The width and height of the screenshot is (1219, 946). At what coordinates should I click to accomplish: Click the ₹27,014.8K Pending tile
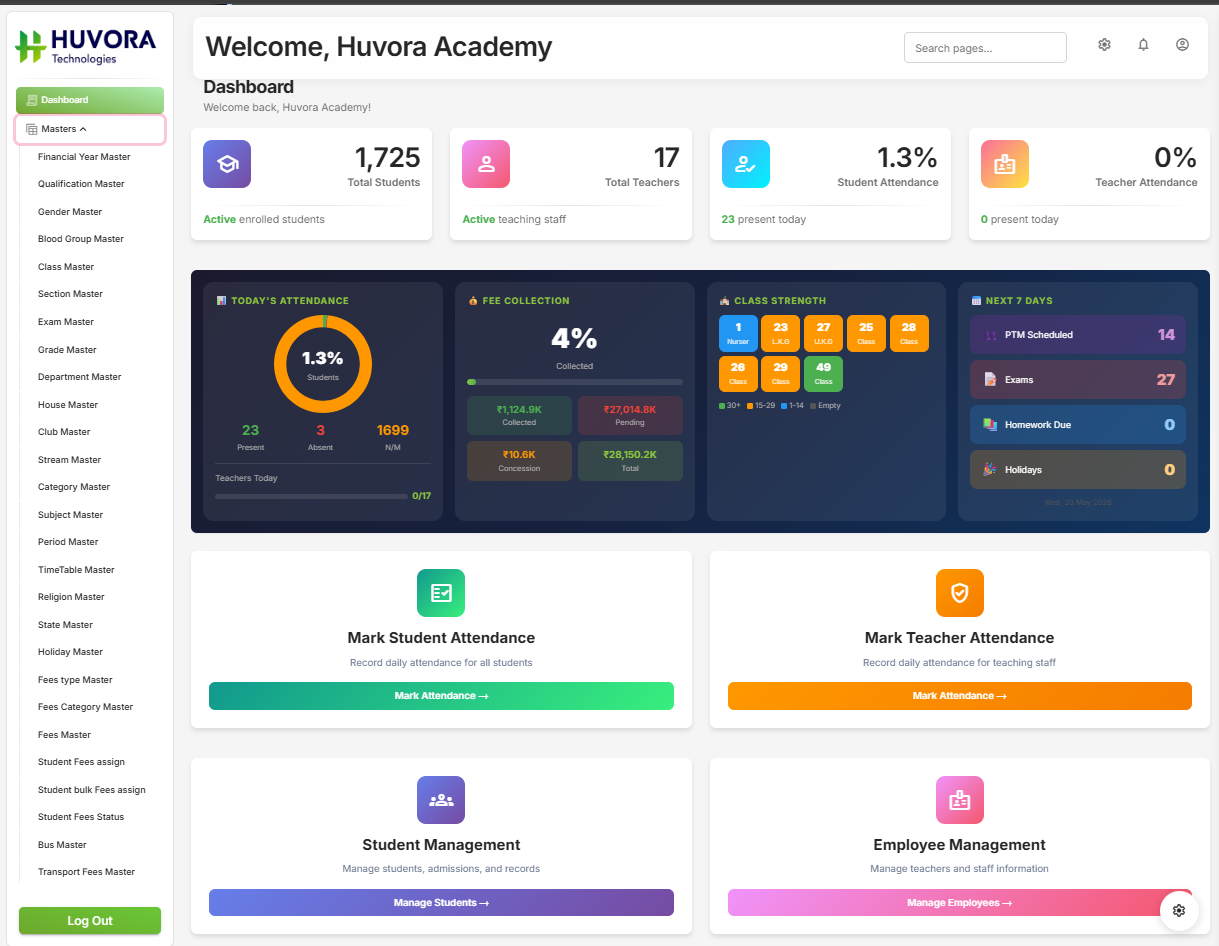(630, 415)
